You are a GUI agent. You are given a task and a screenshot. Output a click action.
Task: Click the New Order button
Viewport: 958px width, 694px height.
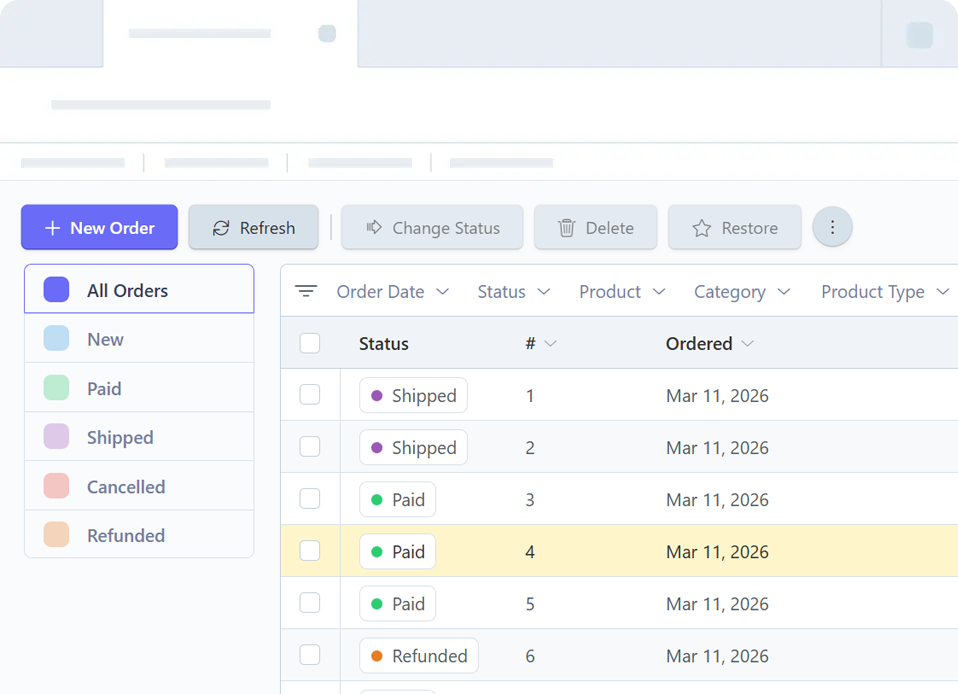click(x=99, y=227)
